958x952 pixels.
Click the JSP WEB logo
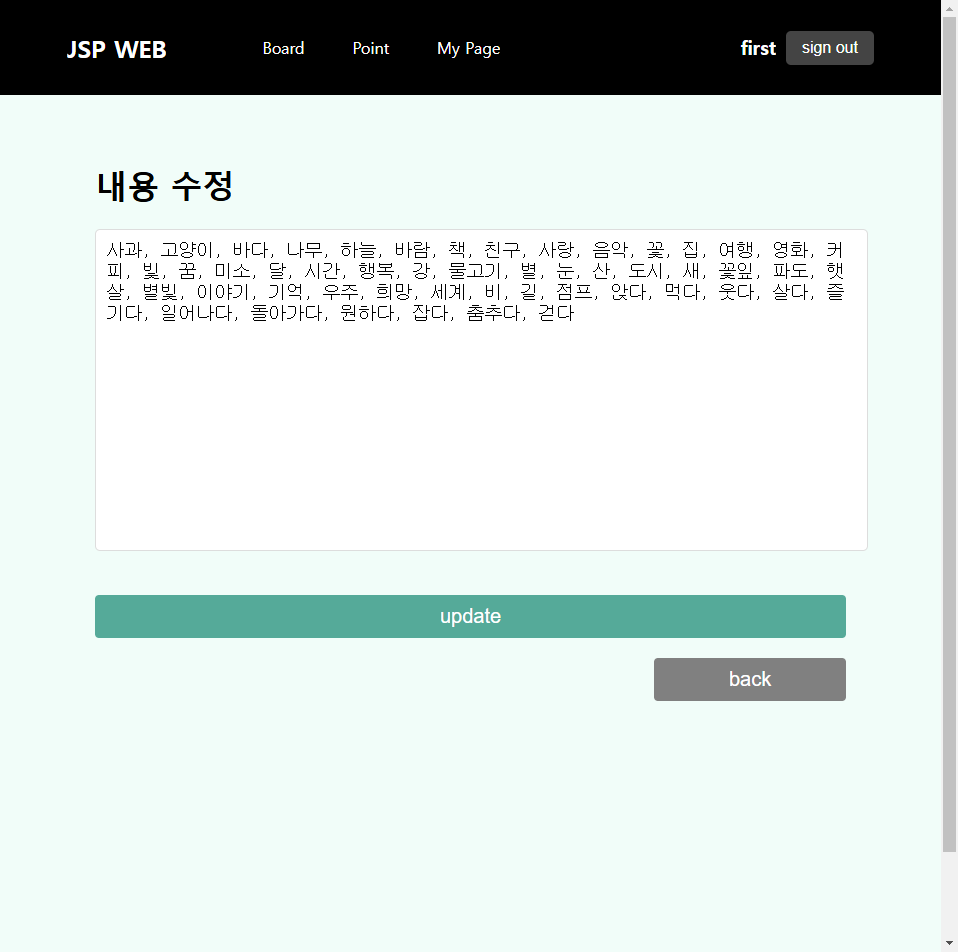pos(116,49)
